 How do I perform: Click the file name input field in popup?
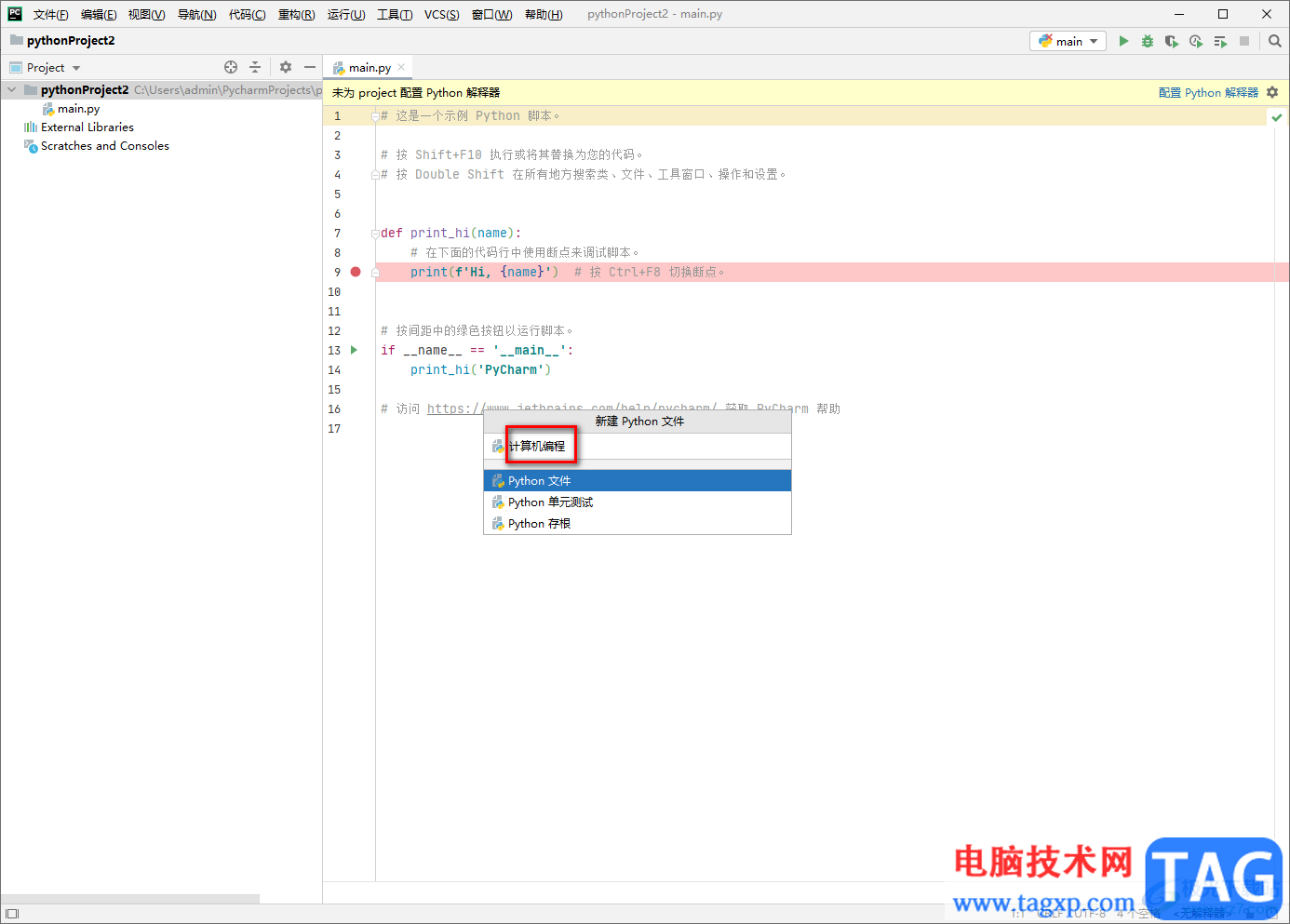(638, 446)
